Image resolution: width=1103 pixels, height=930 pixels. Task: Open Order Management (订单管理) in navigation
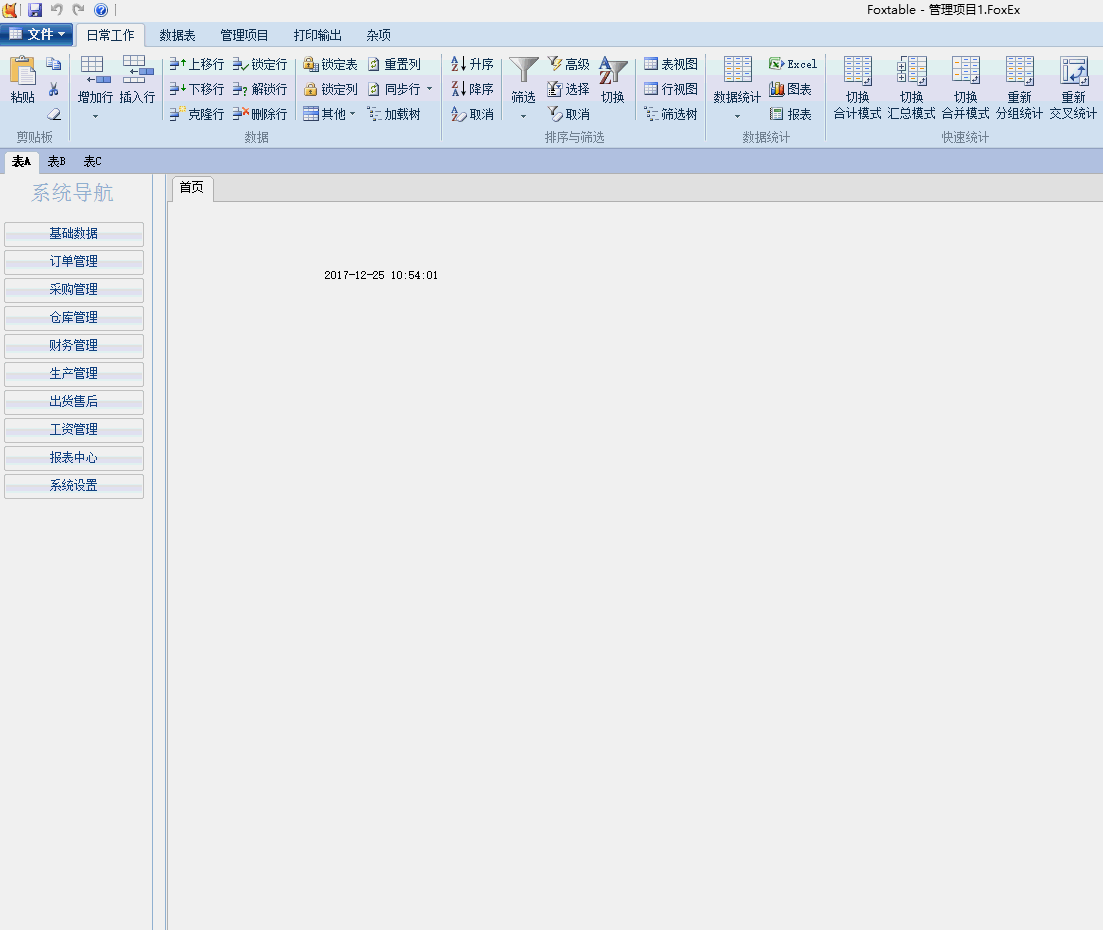[74, 262]
